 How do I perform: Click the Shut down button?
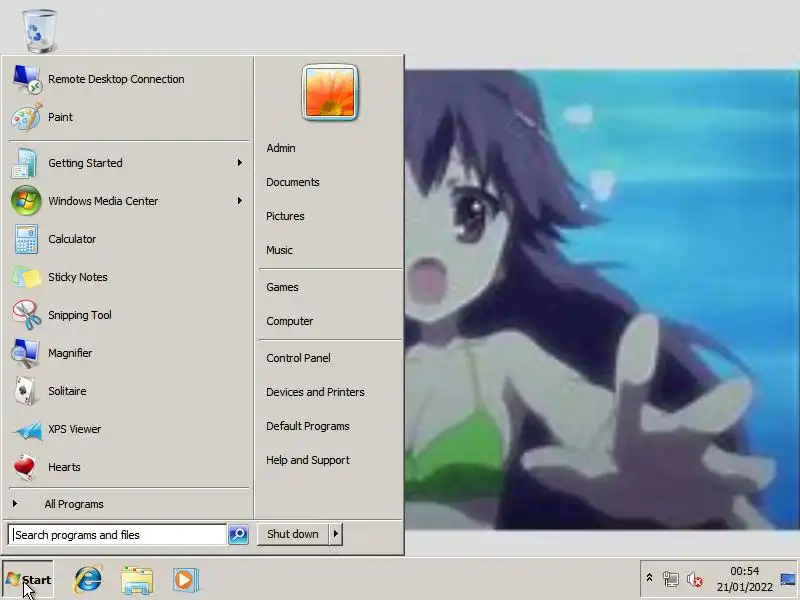pyautogui.click(x=293, y=534)
